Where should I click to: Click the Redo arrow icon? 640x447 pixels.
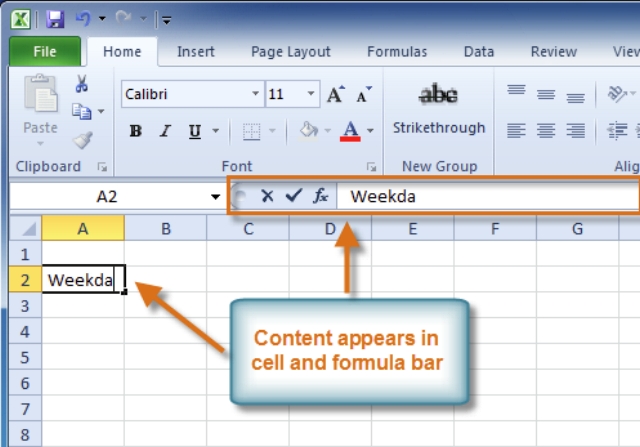point(123,18)
